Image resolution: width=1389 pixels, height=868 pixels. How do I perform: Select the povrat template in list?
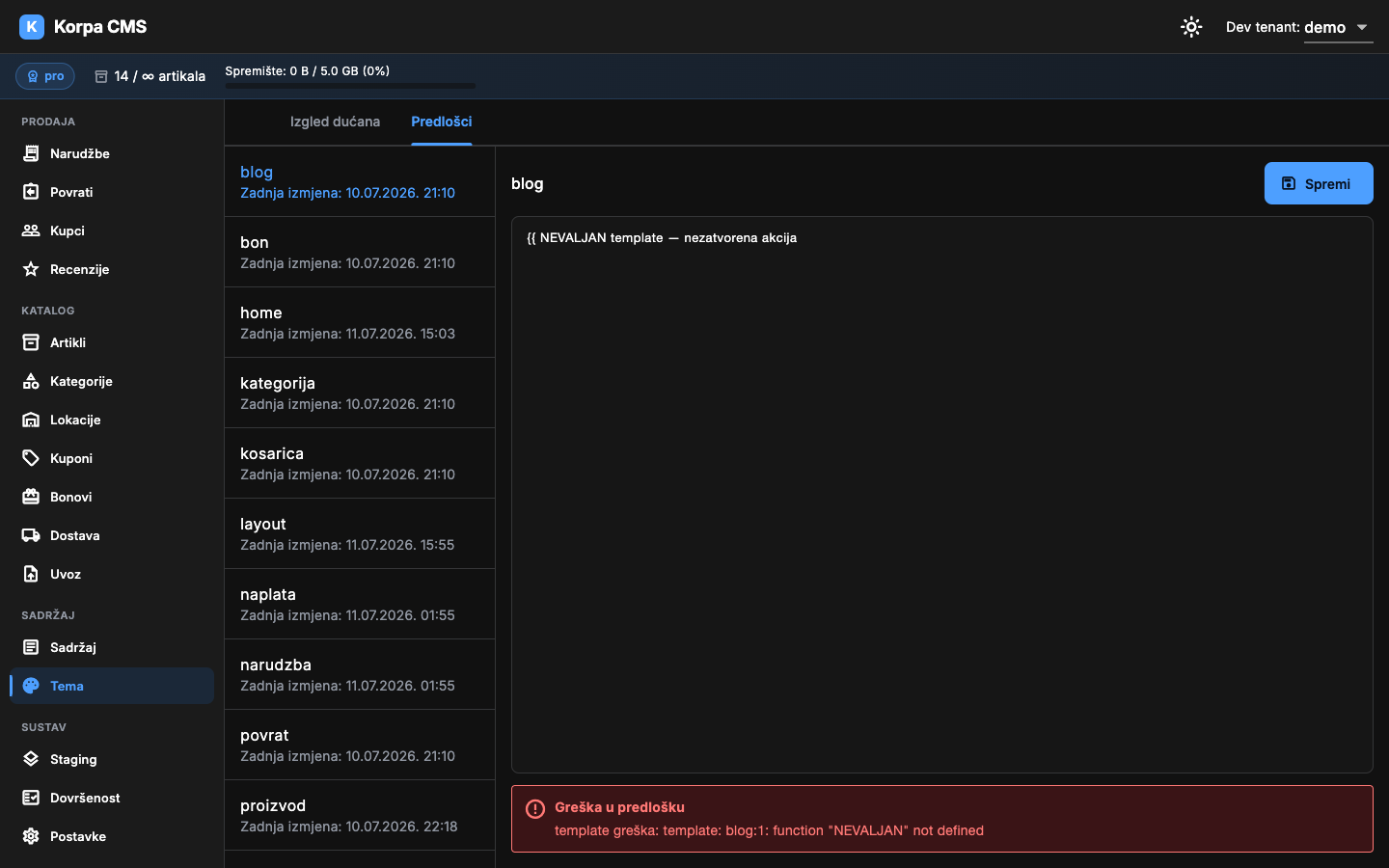360,745
